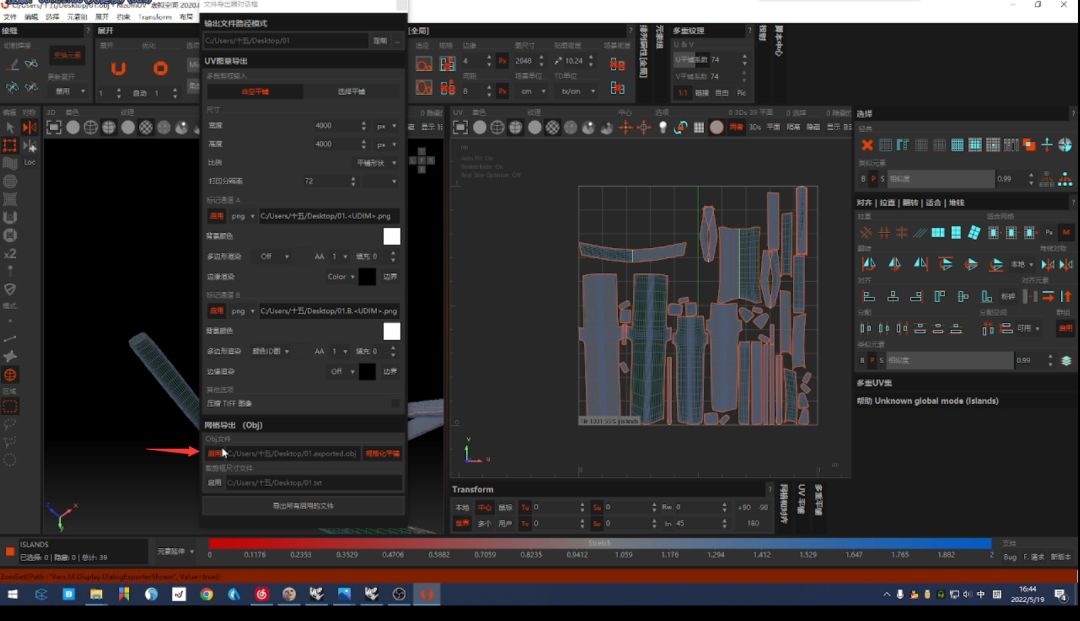The image size is (1080, 621).
Task: Click the orange U unfold icon
Action: [118, 68]
